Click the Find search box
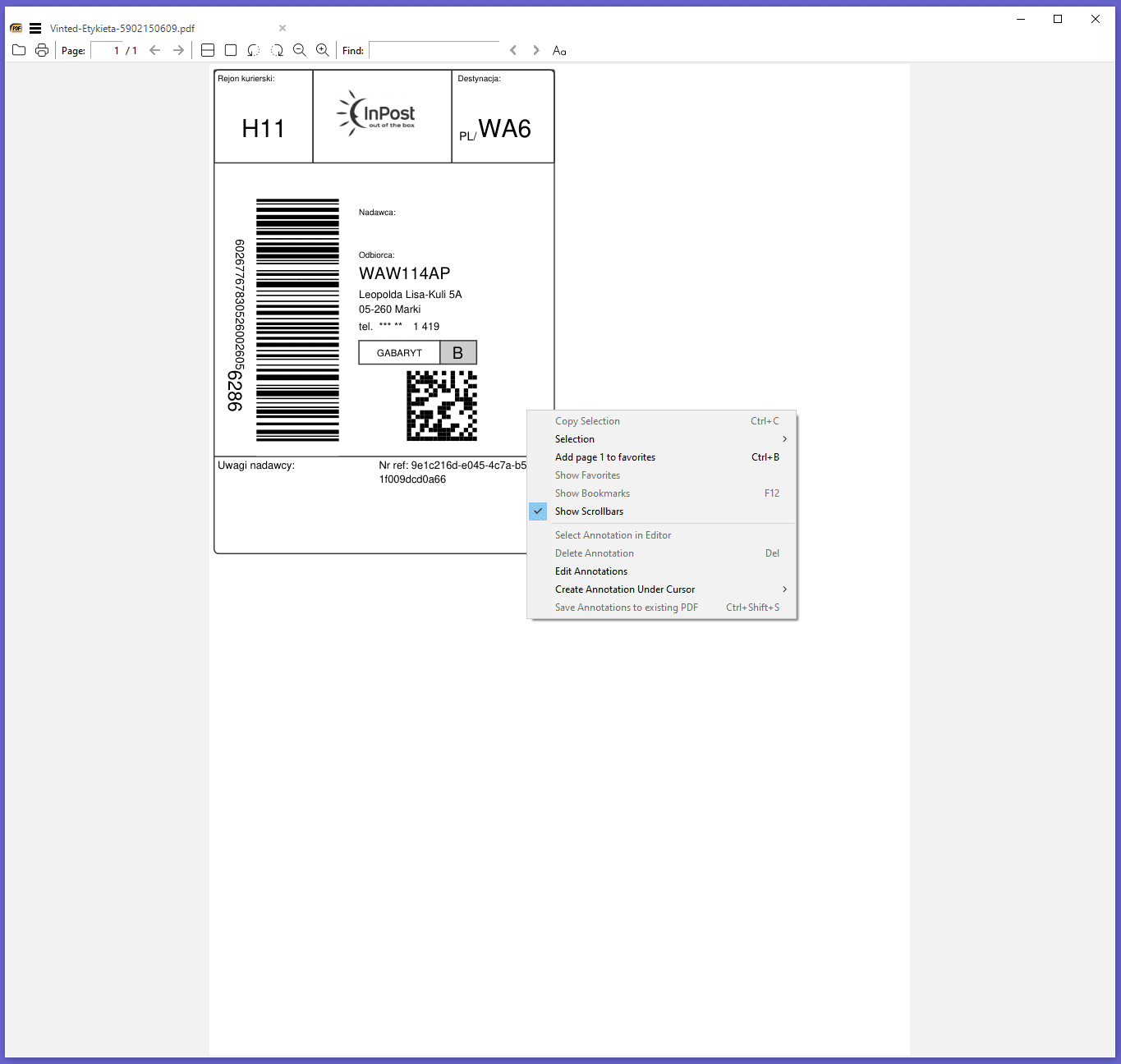The height and width of the screenshot is (1064, 1121). click(x=434, y=50)
